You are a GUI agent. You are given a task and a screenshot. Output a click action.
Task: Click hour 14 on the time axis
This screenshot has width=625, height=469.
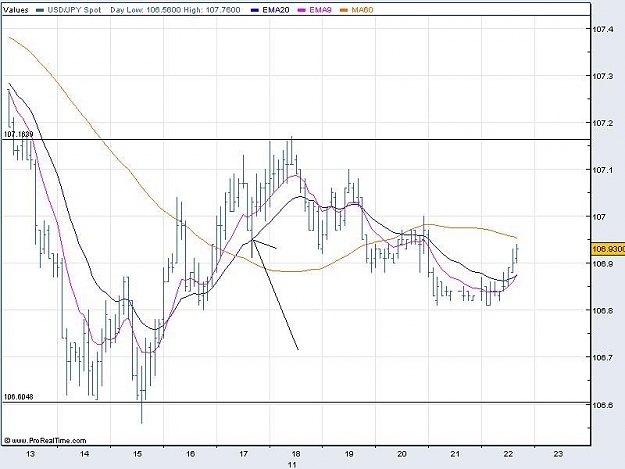[84, 454]
